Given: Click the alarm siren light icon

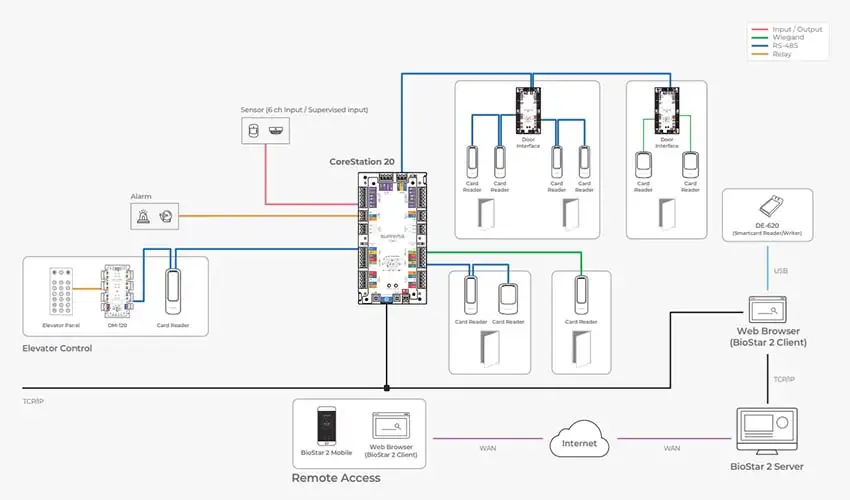Looking at the screenshot, I should (143, 216).
